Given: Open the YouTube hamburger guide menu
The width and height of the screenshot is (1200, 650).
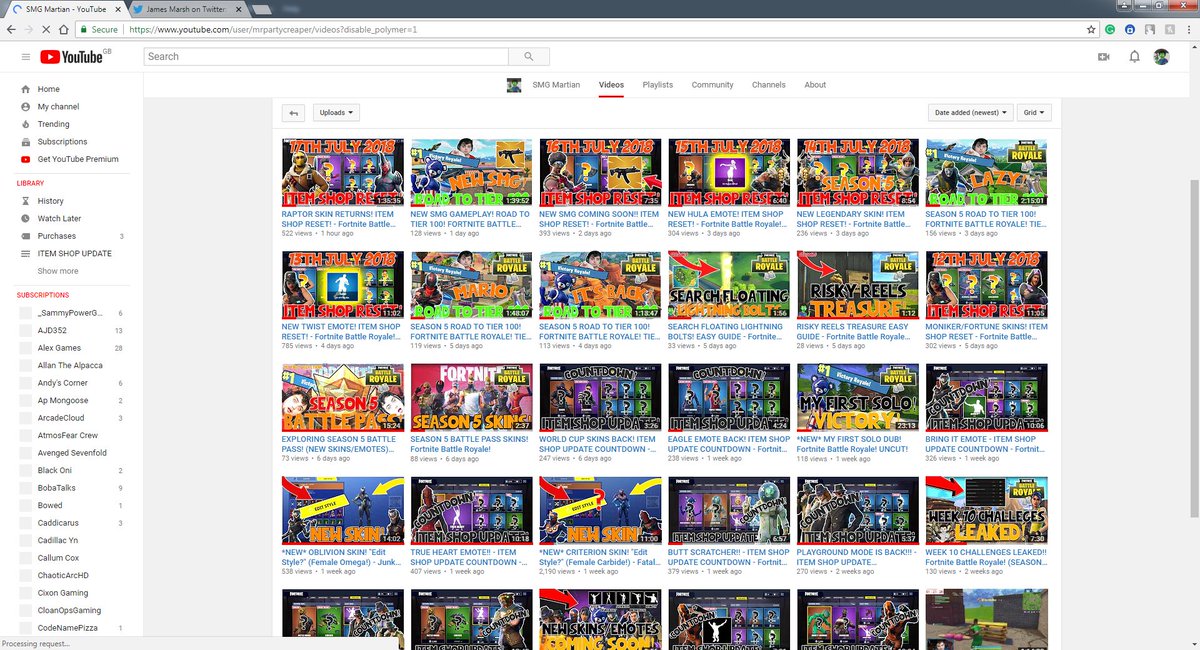Looking at the screenshot, I should (25, 57).
